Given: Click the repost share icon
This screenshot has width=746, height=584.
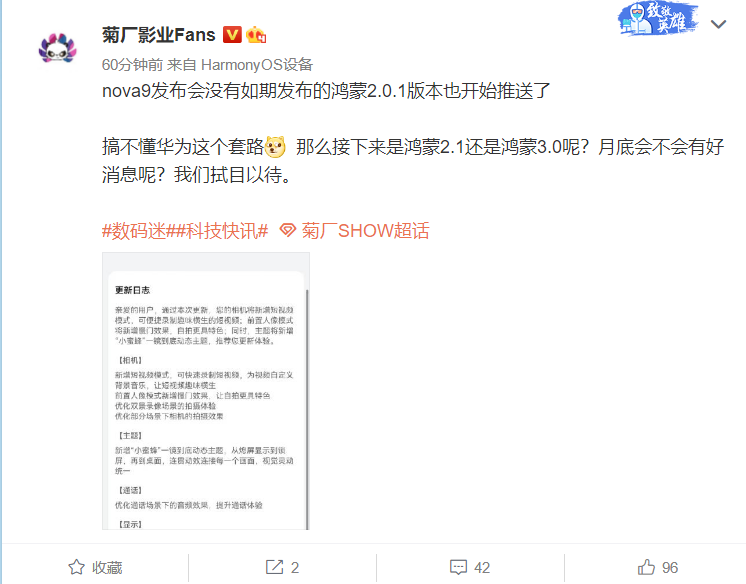Looking at the screenshot, I should tap(275, 567).
